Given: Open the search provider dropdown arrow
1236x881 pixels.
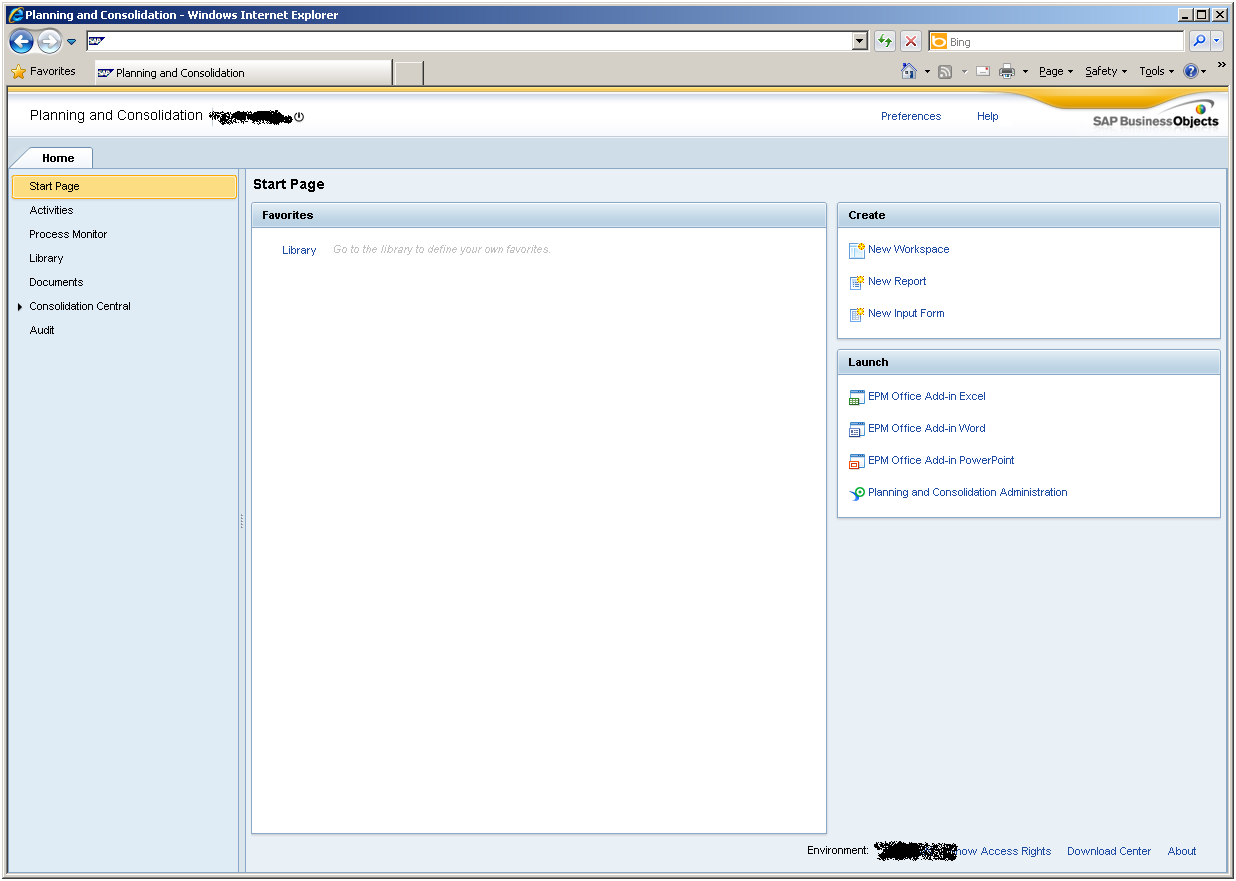Looking at the screenshot, I should (1217, 41).
